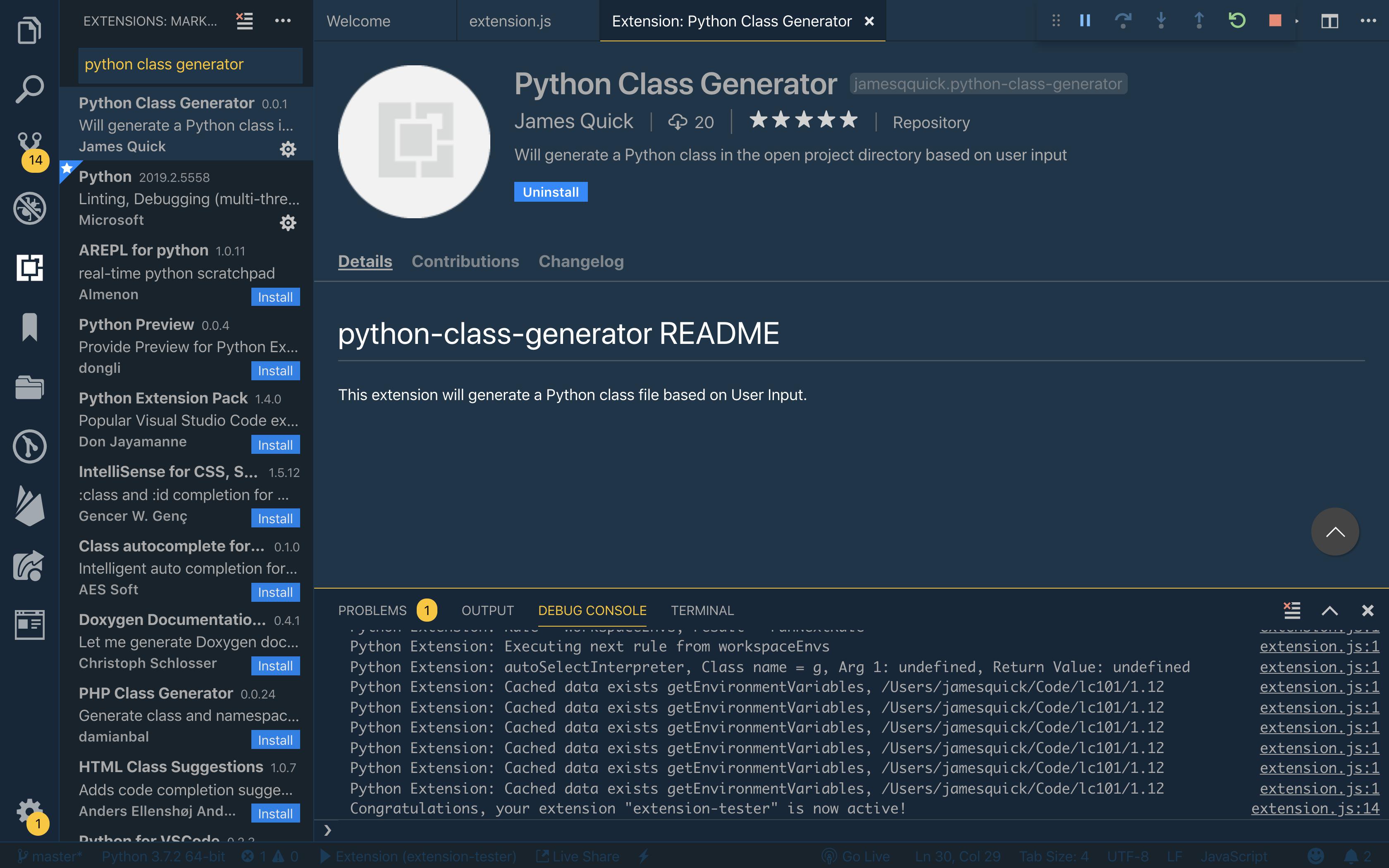The image size is (1389, 868).
Task: Open the Contributions tab of the extension
Action: pyautogui.click(x=465, y=261)
